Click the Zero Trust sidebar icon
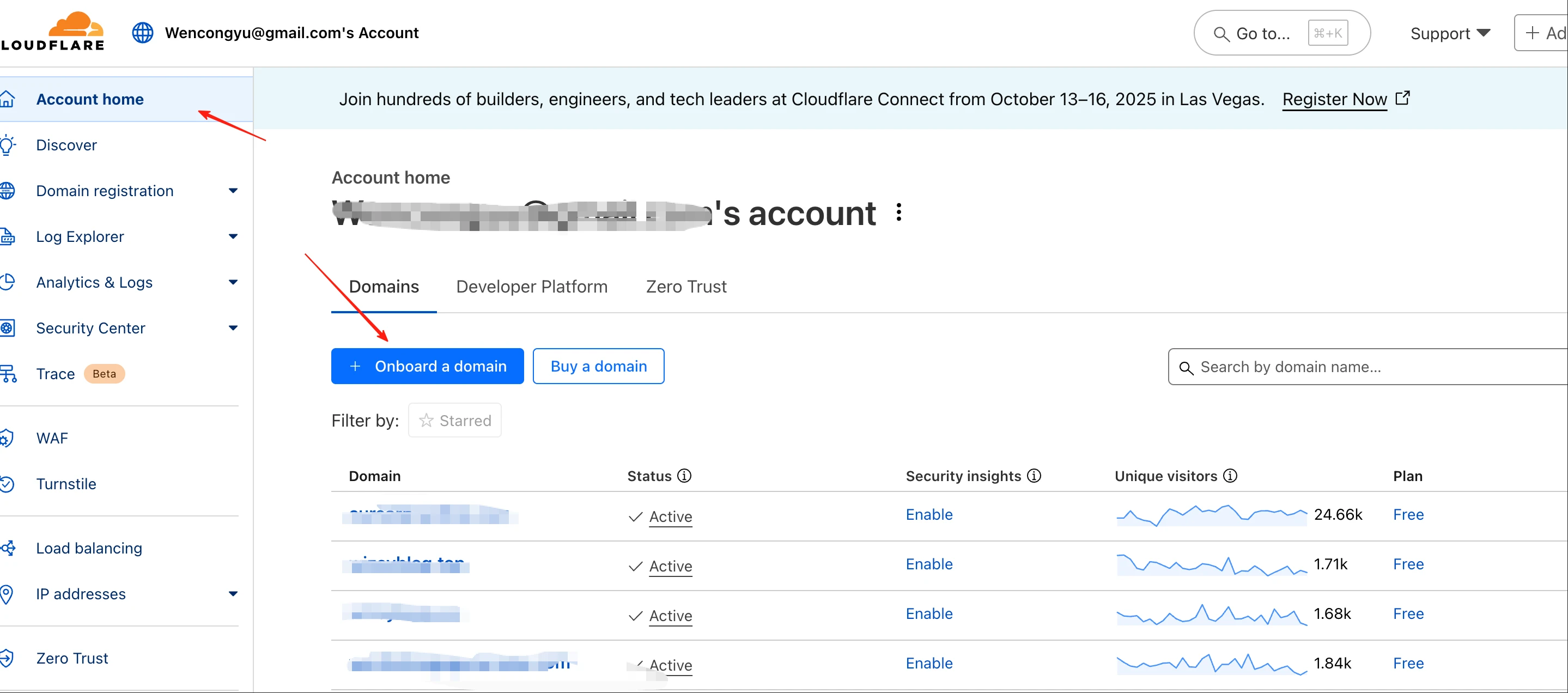Screen dimensions: 1568x693 [x=7, y=658]
